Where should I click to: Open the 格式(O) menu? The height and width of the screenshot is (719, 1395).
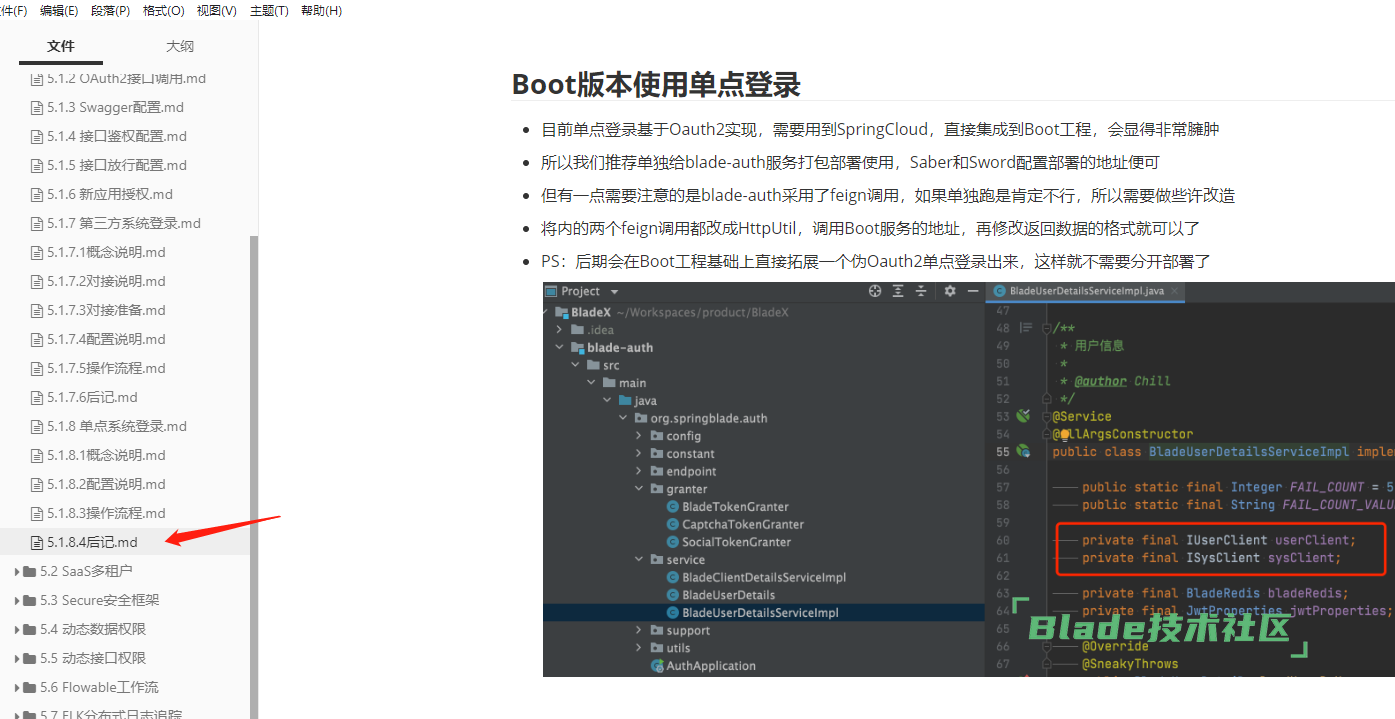click(164, 10)
